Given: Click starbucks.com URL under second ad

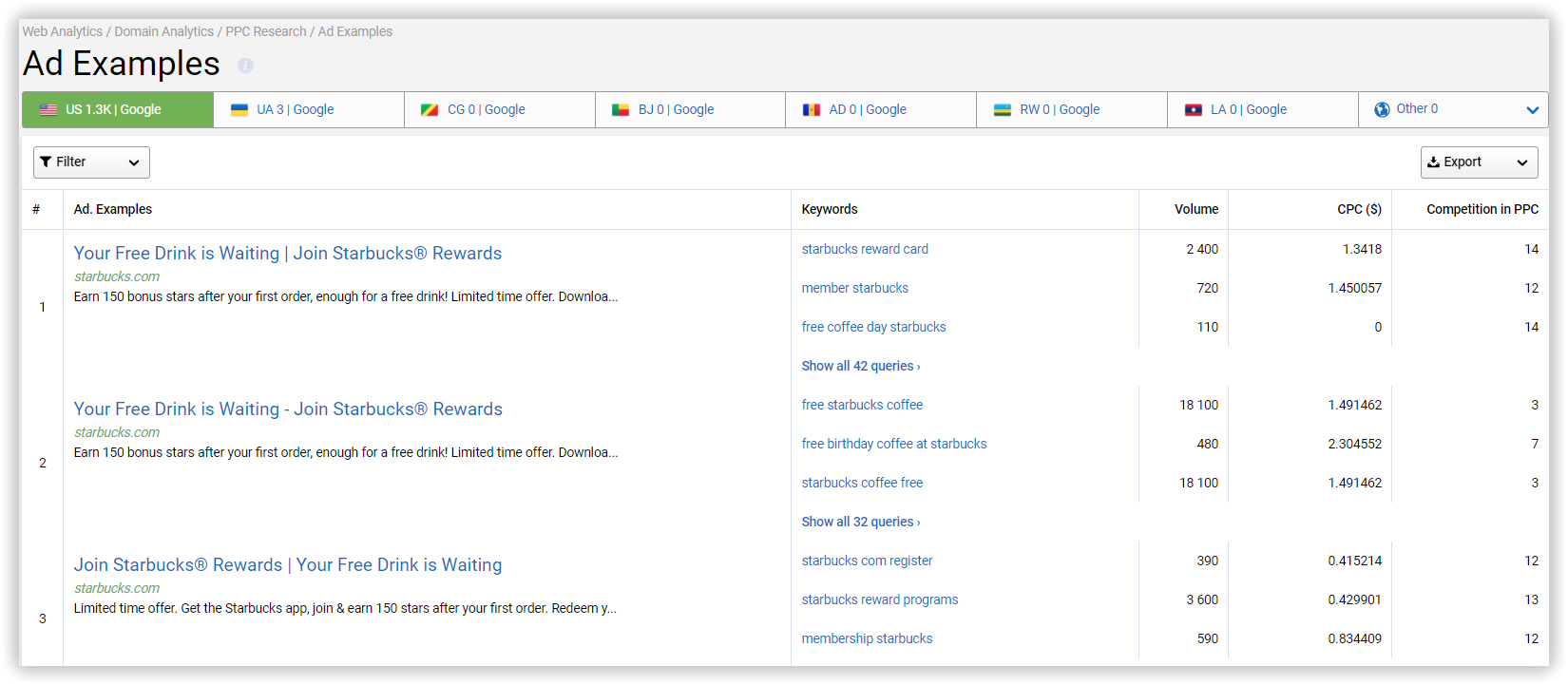Looking at the screenshot, I should 117,432.
